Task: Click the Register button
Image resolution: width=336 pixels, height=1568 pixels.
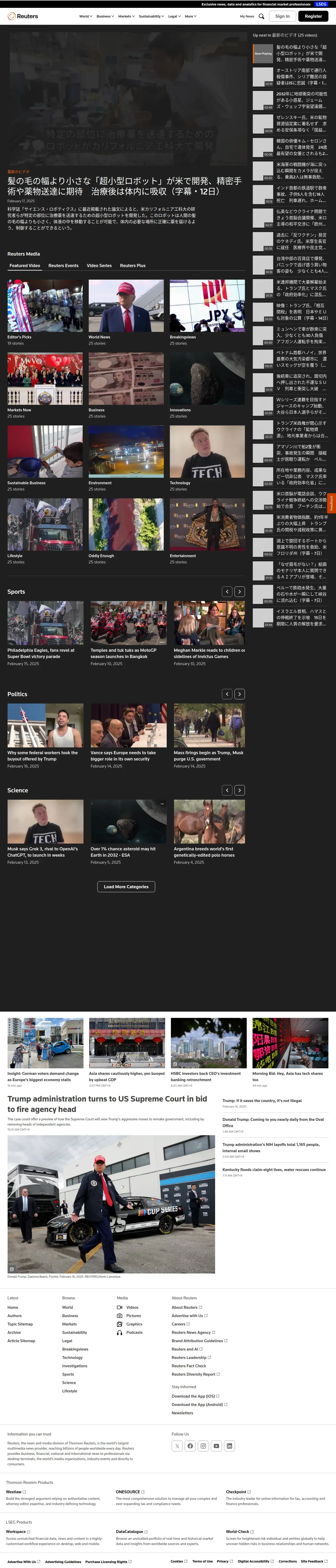Action: point(313,16)
